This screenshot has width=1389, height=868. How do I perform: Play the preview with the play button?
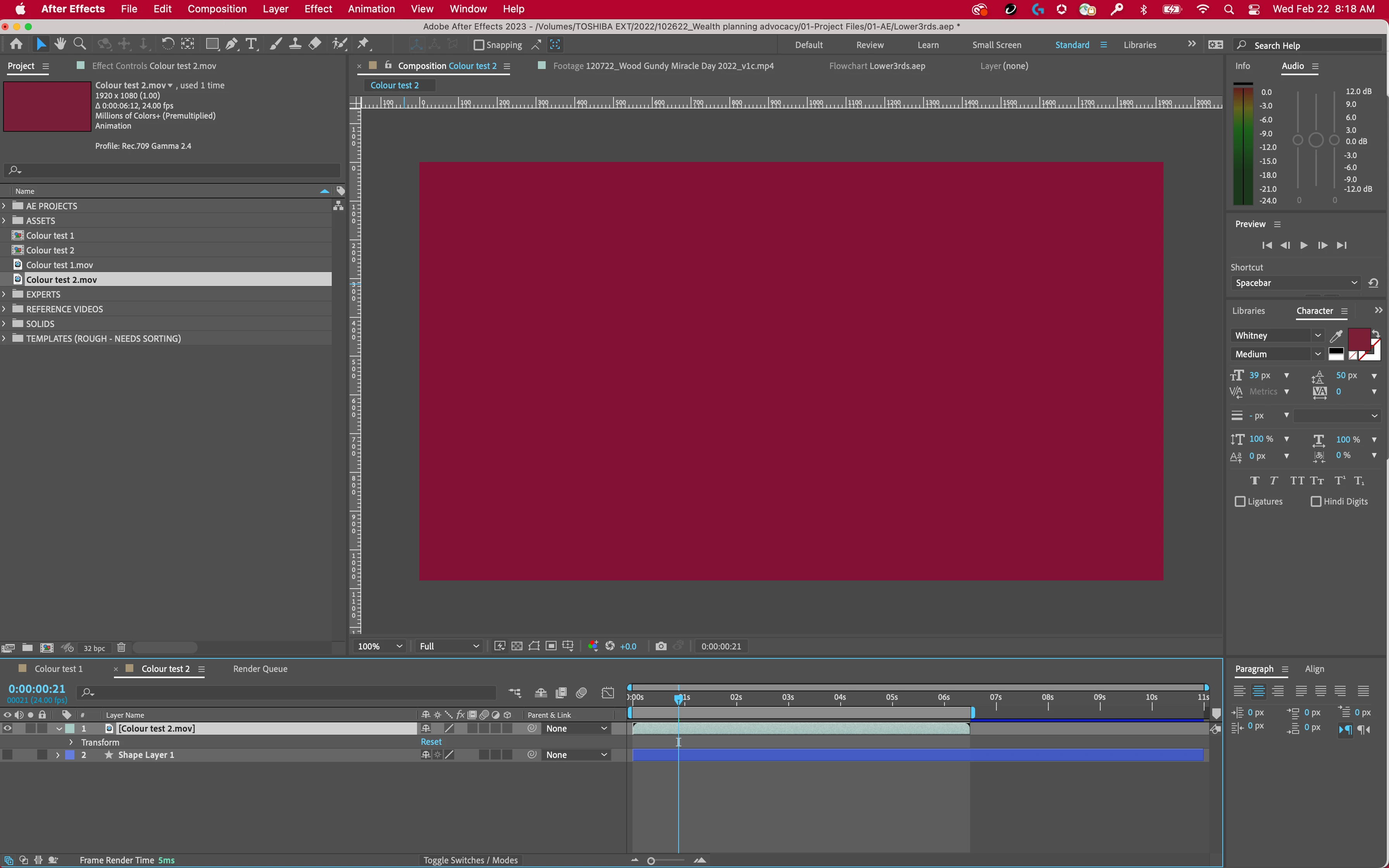point(1303,245)
